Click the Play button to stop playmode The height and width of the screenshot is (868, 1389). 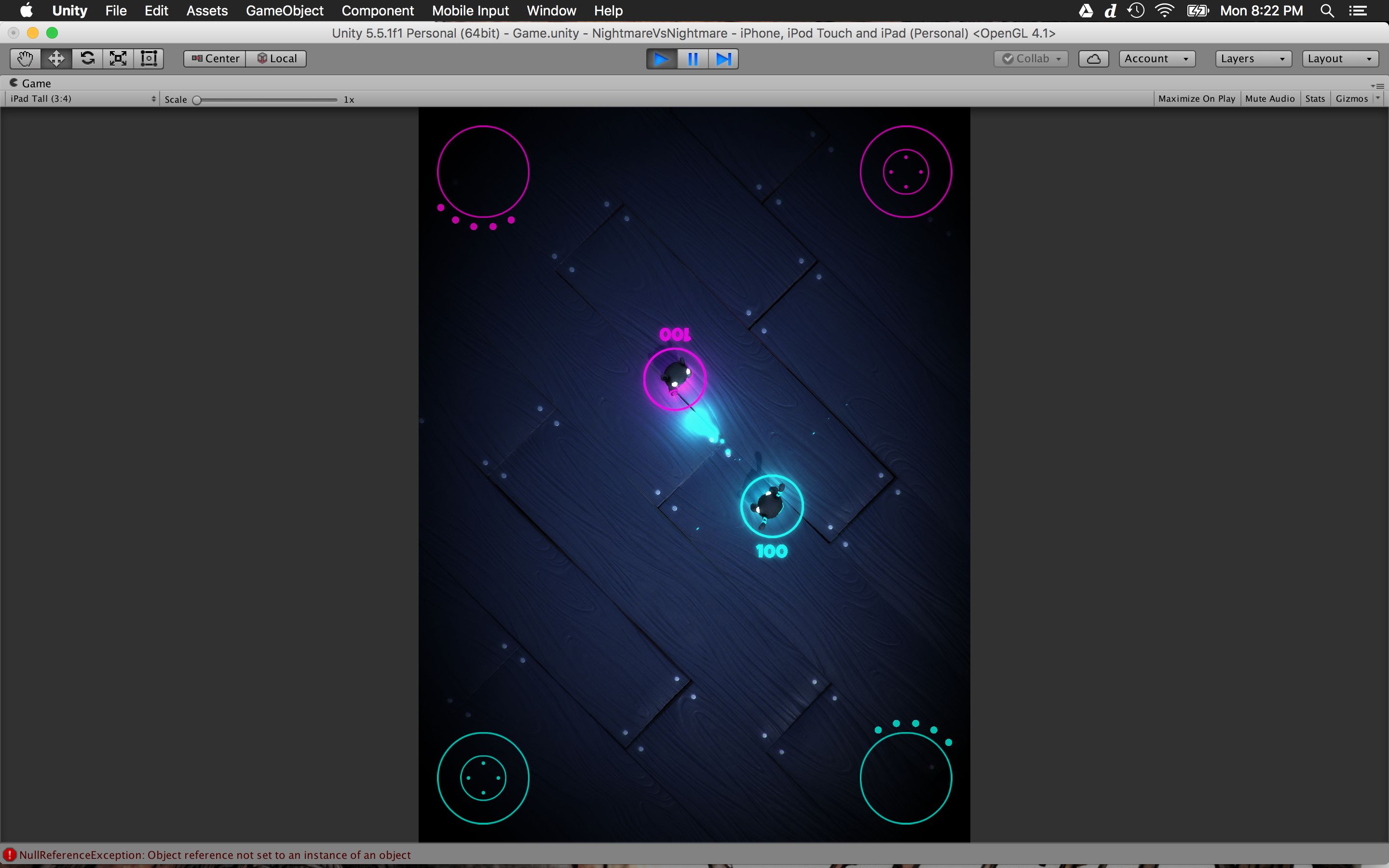661,58
